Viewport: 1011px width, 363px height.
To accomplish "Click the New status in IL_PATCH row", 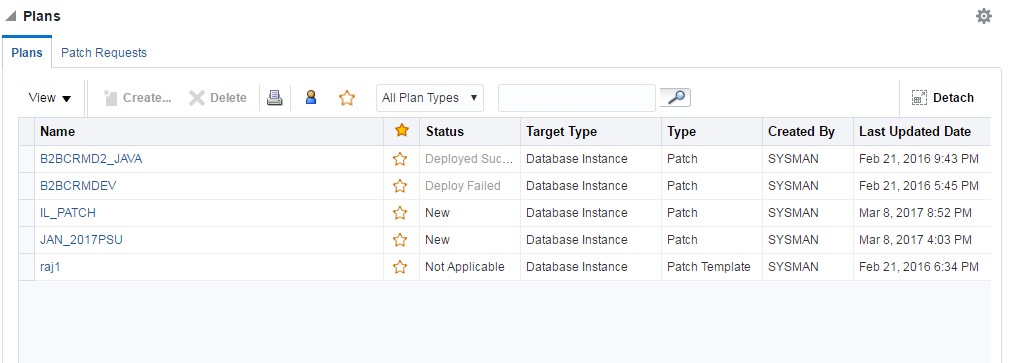I will (x=437, y=213).
